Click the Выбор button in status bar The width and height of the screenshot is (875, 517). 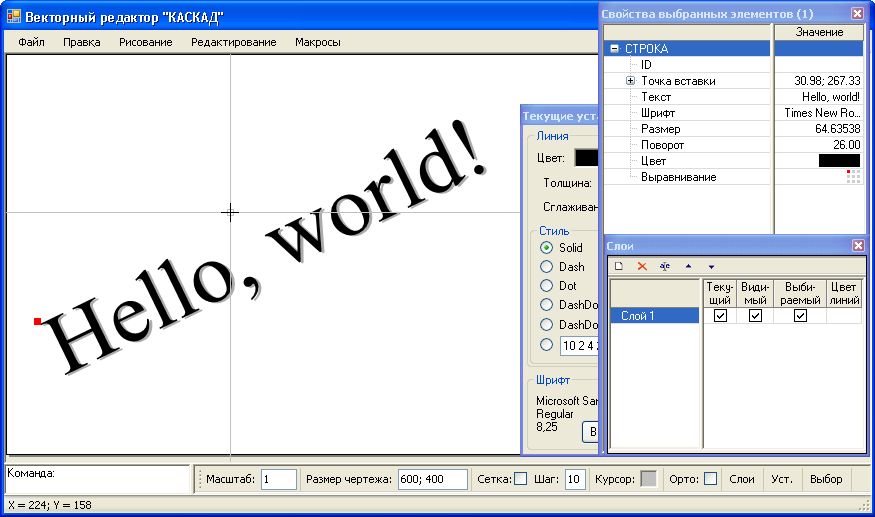click(826, 479)
